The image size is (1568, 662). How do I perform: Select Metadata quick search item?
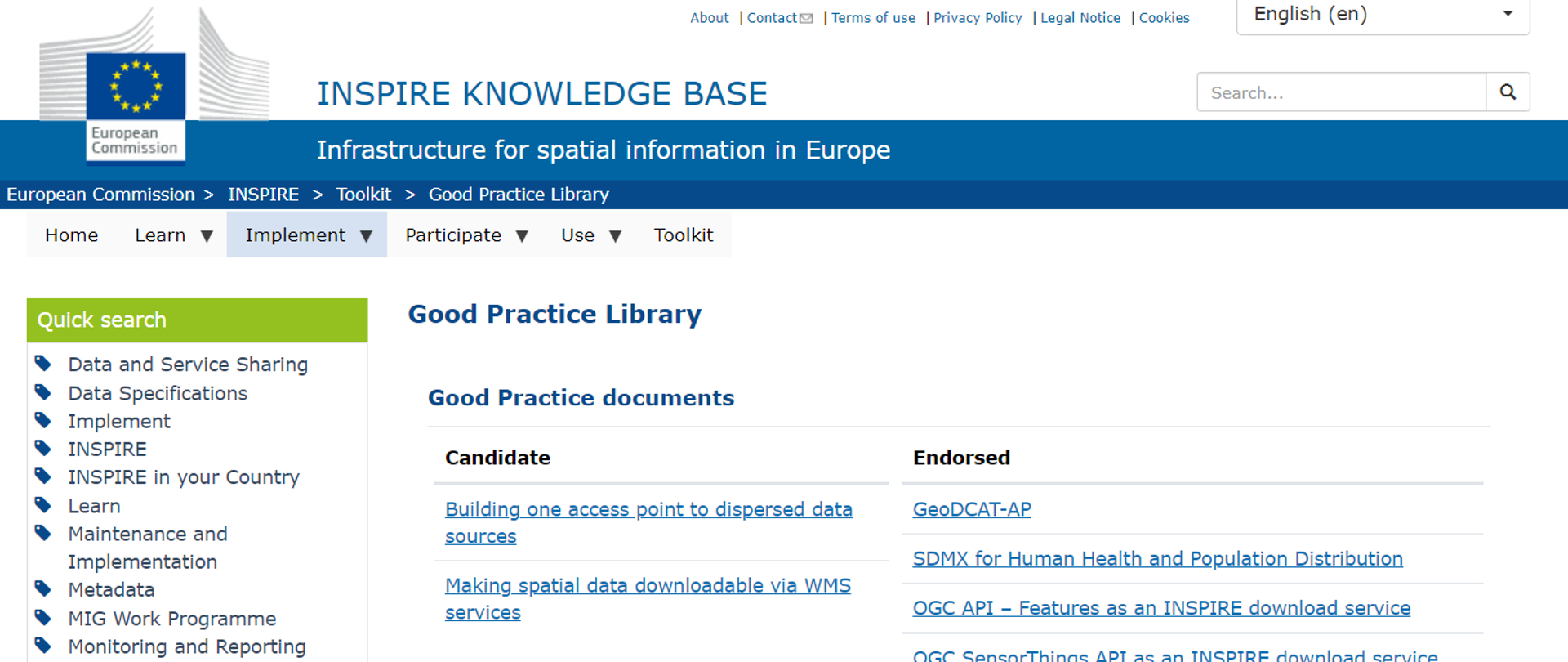click(111, 589)
